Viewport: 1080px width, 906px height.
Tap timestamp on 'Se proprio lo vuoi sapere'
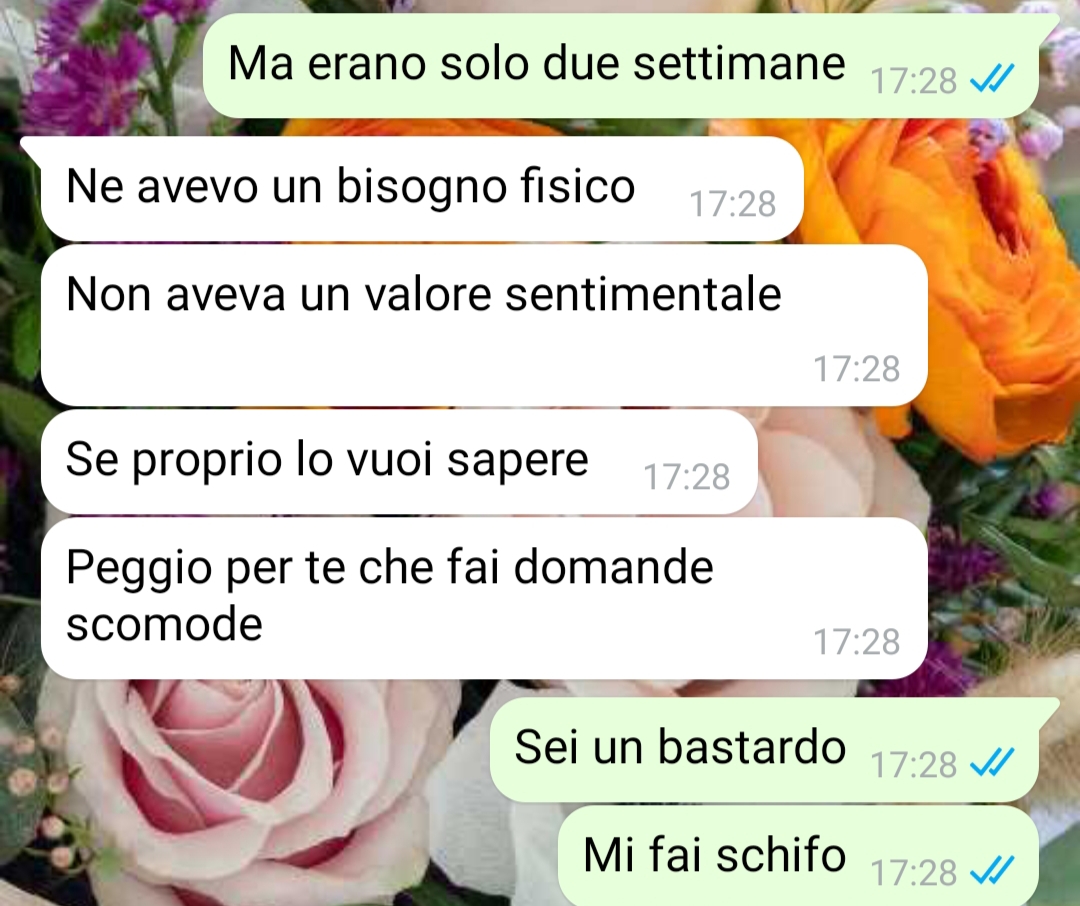tap(686, 477)
